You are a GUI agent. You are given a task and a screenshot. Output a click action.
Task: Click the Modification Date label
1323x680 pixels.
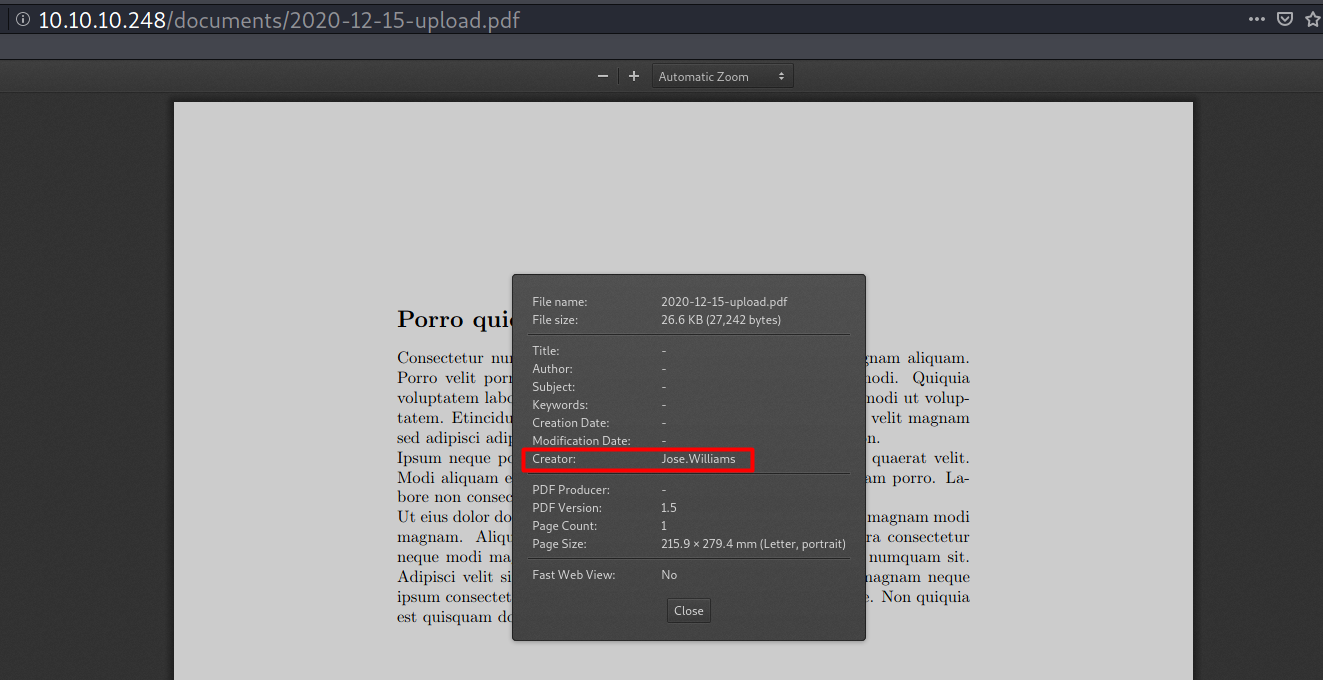[581, 441]
